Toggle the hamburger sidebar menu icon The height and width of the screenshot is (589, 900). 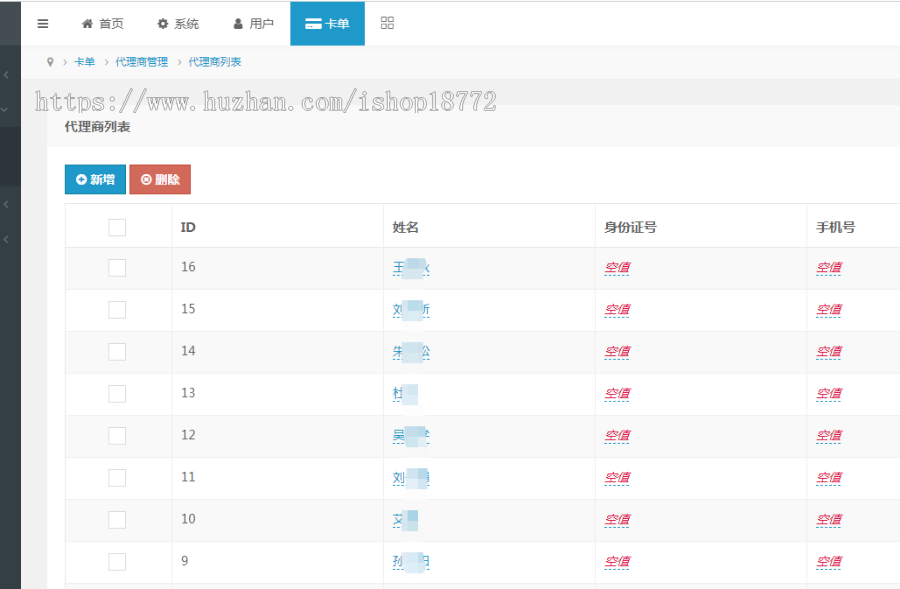(42, 24)
